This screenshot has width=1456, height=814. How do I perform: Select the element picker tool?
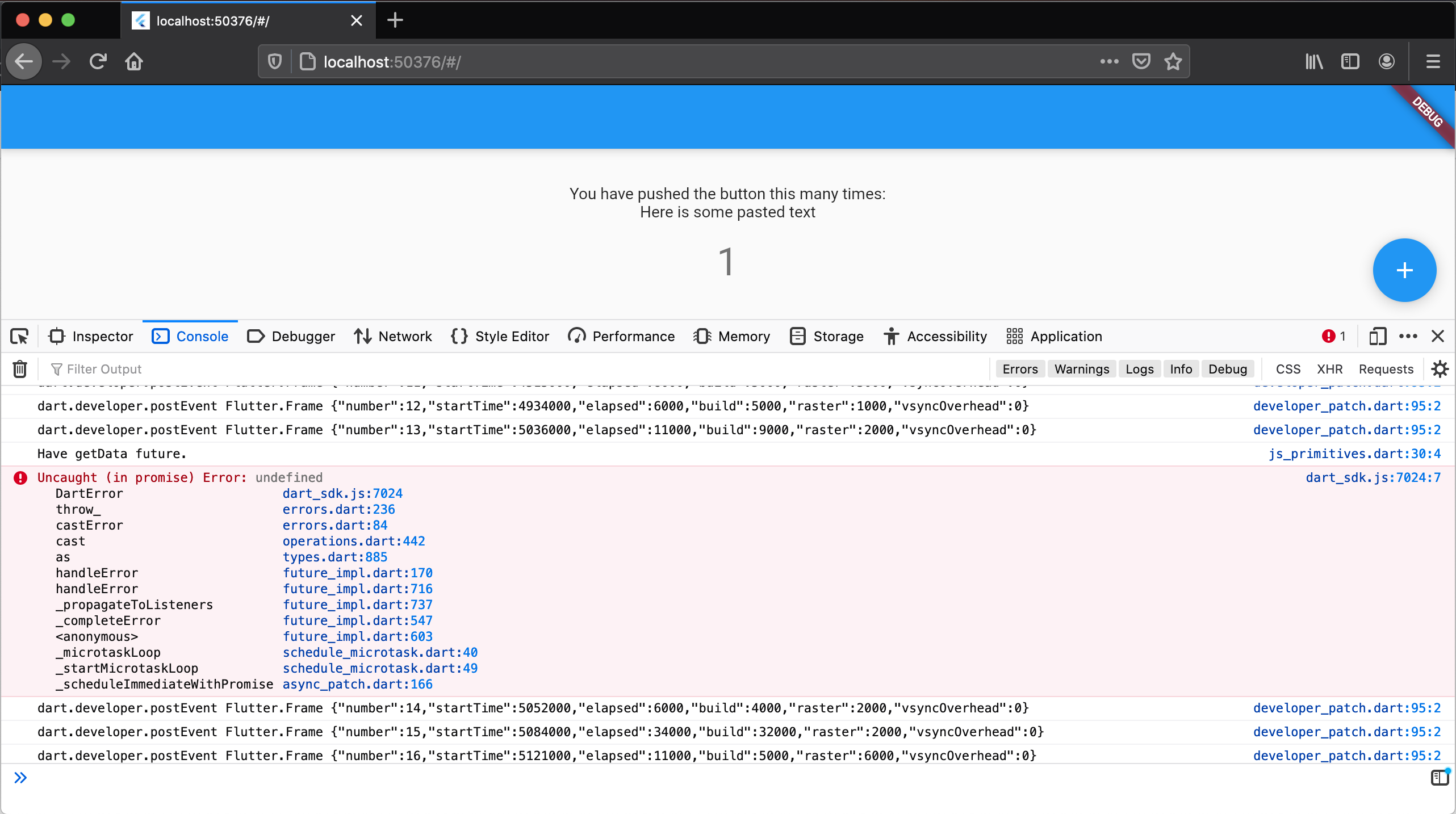(x=19, y=336)
